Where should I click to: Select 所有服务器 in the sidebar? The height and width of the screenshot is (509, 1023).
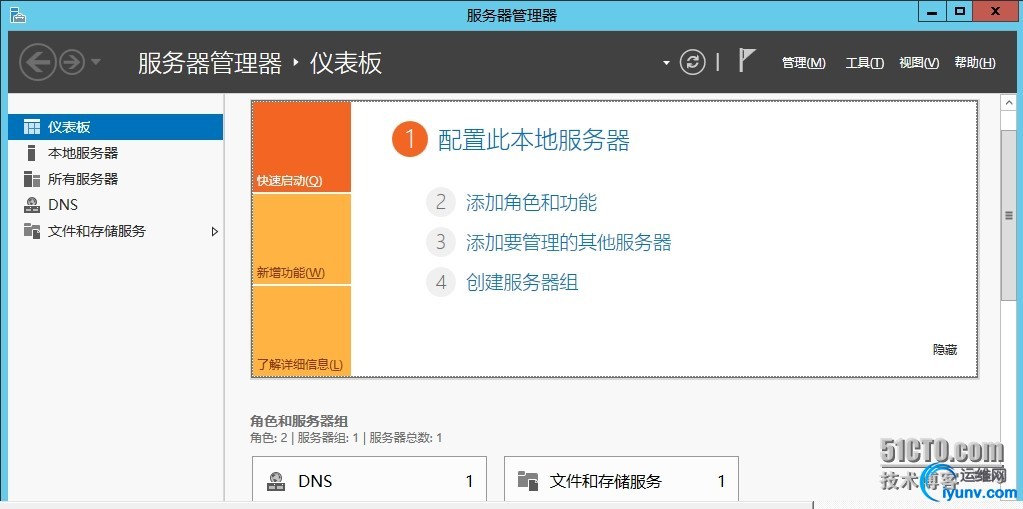(x=115, y=179)
